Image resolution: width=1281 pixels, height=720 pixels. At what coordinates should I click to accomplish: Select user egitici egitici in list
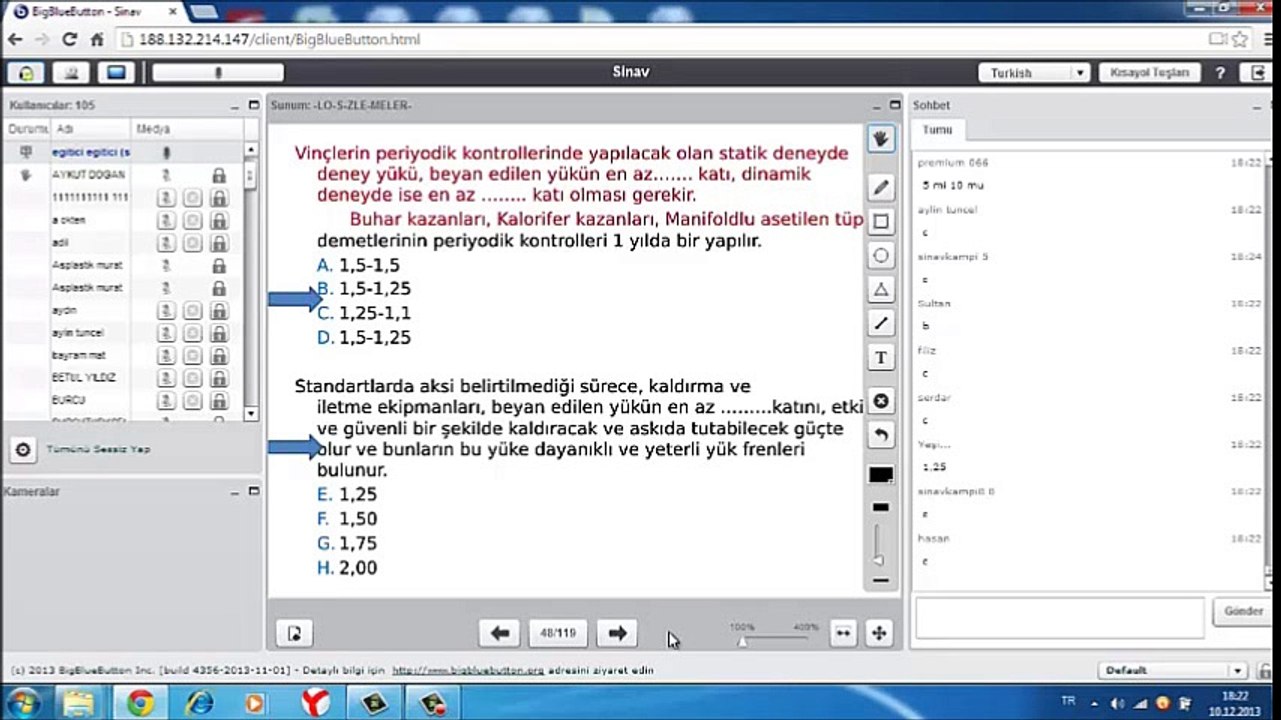coord(124,152)
